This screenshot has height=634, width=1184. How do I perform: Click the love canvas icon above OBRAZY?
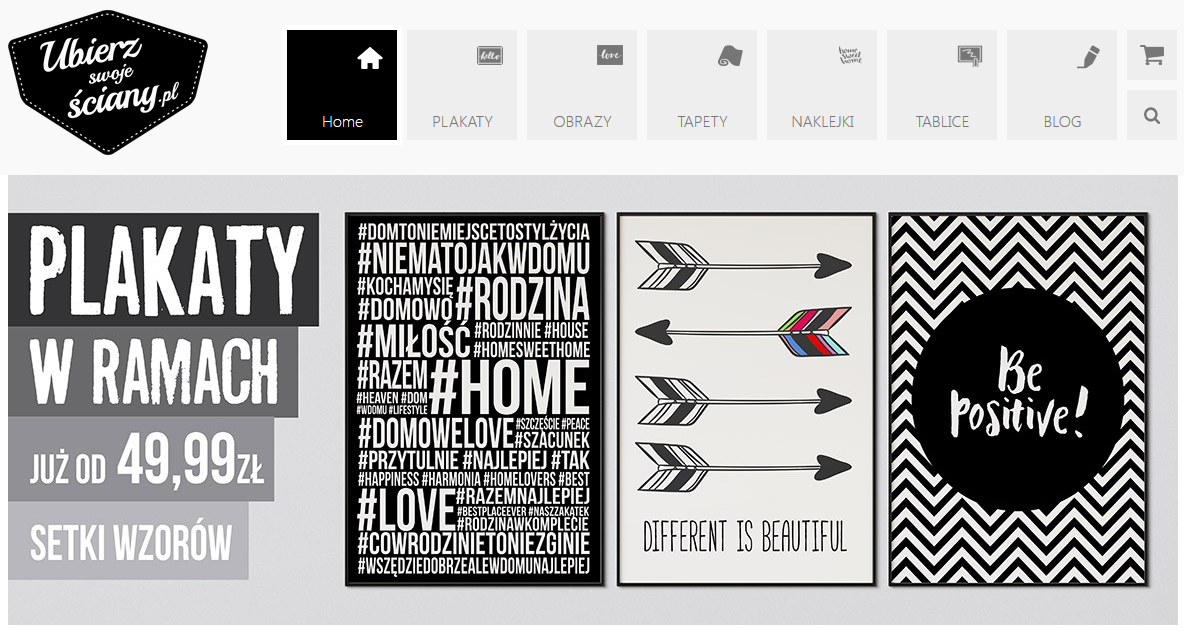(x=609, y=55)
